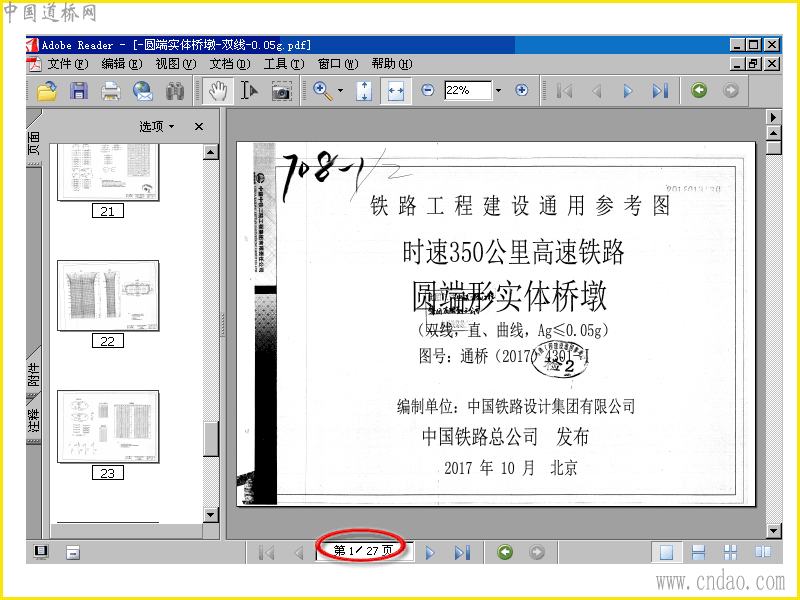Print the document with the printer icon
Viewport: 800px width, 600px height.
point(111,91)
